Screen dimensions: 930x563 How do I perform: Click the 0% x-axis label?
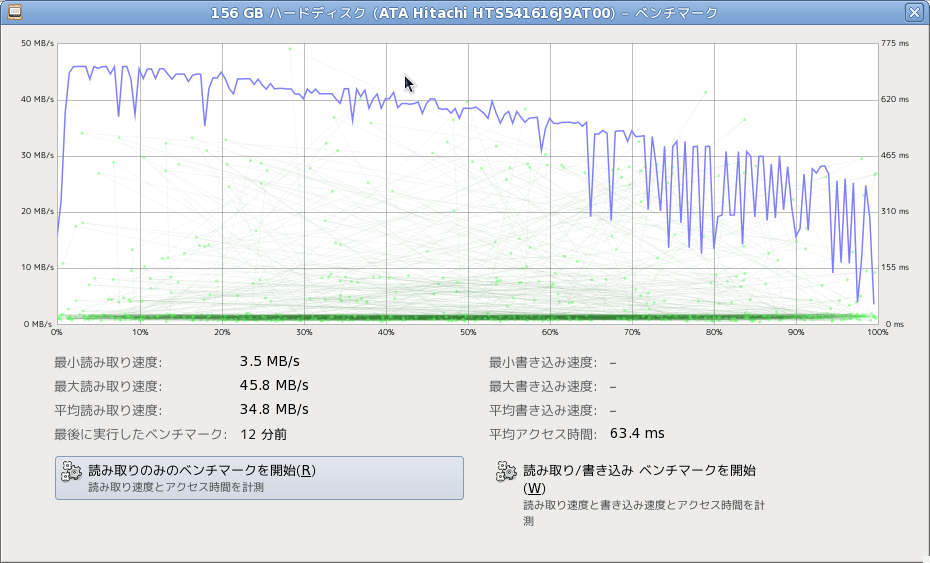(57, 332)
